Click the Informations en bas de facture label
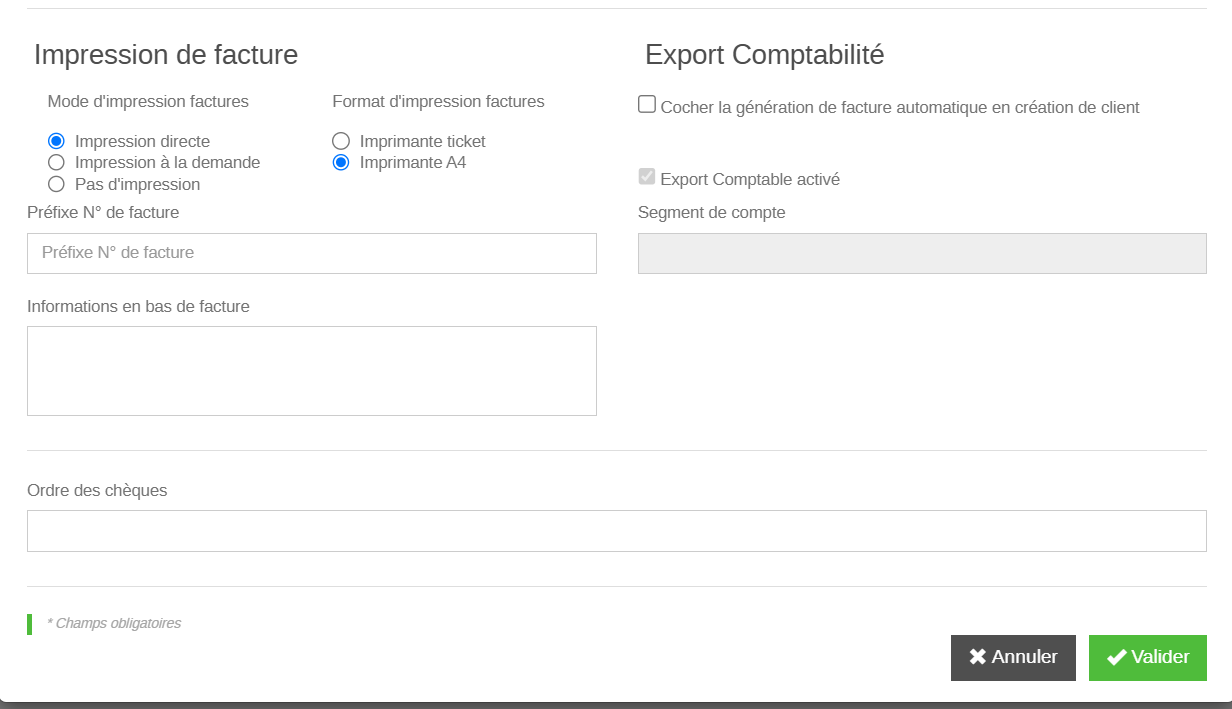The width and height of the screenshot is (1232, 709). (x=138, y=306)
